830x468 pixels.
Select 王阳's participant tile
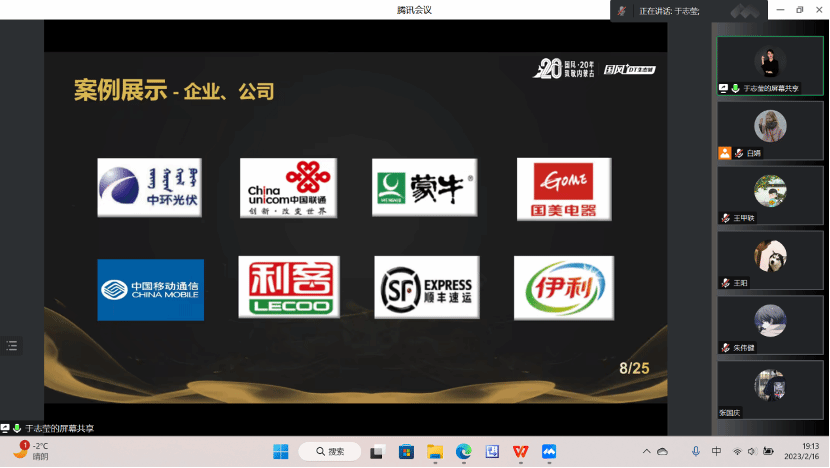coord(770,260)
